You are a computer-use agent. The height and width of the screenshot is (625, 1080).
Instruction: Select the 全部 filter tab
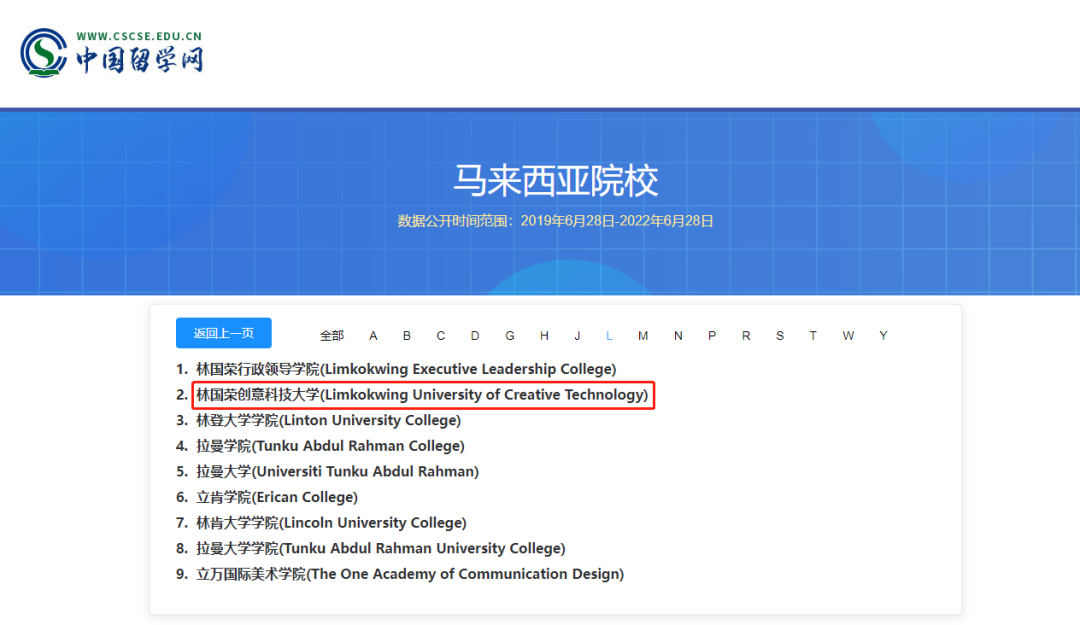331,336
